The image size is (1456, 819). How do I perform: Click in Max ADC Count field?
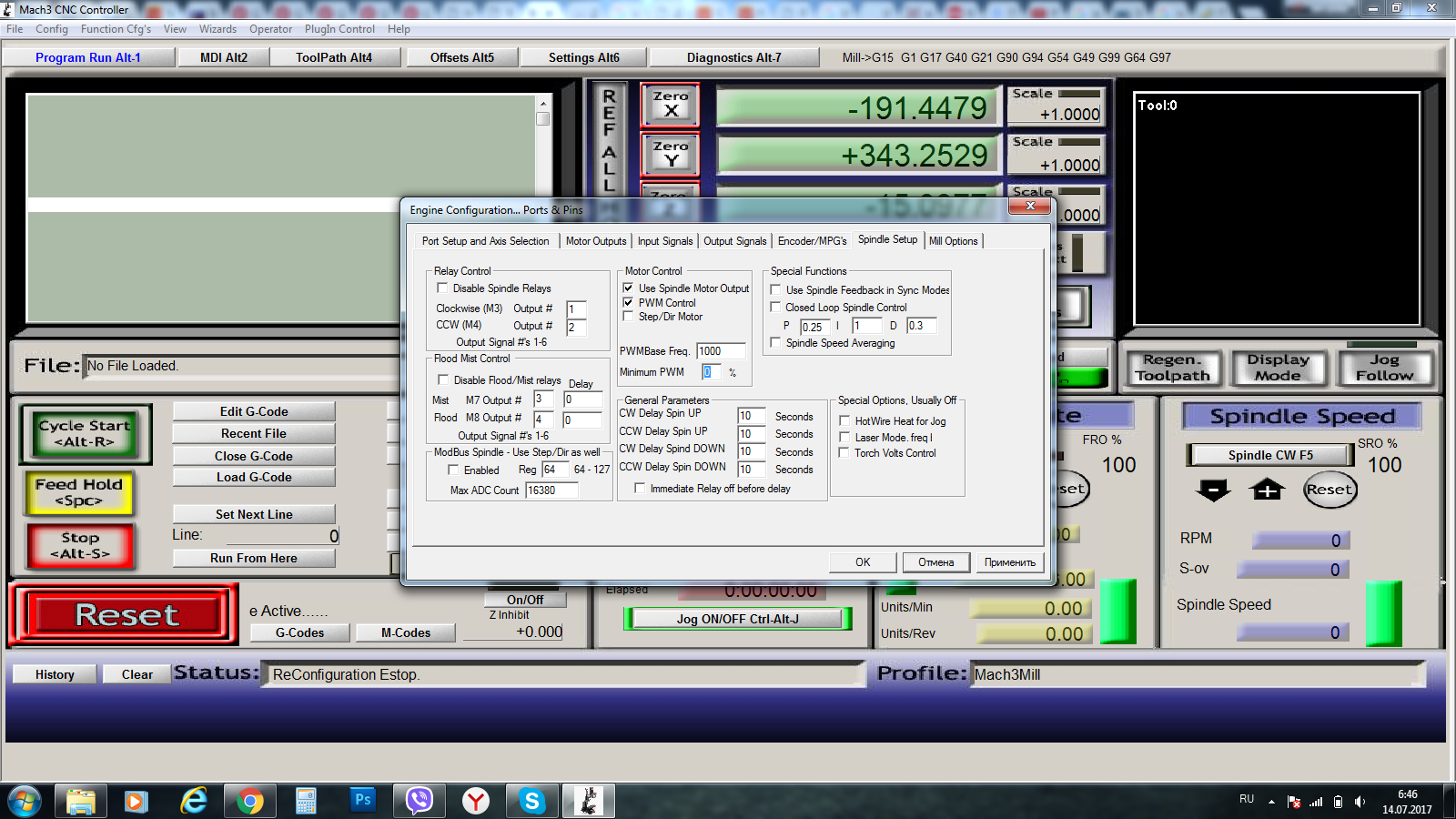(551, 490)
